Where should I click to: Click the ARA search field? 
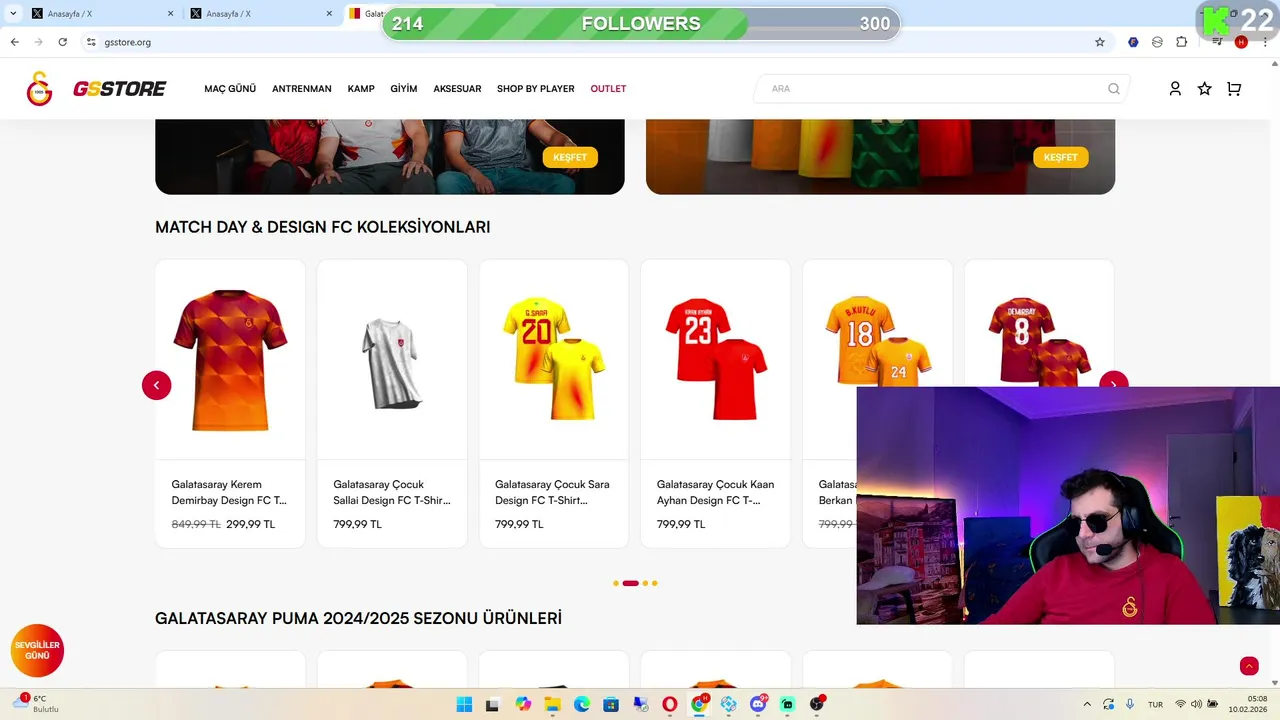pyautogui.click(x=940, y=88)
